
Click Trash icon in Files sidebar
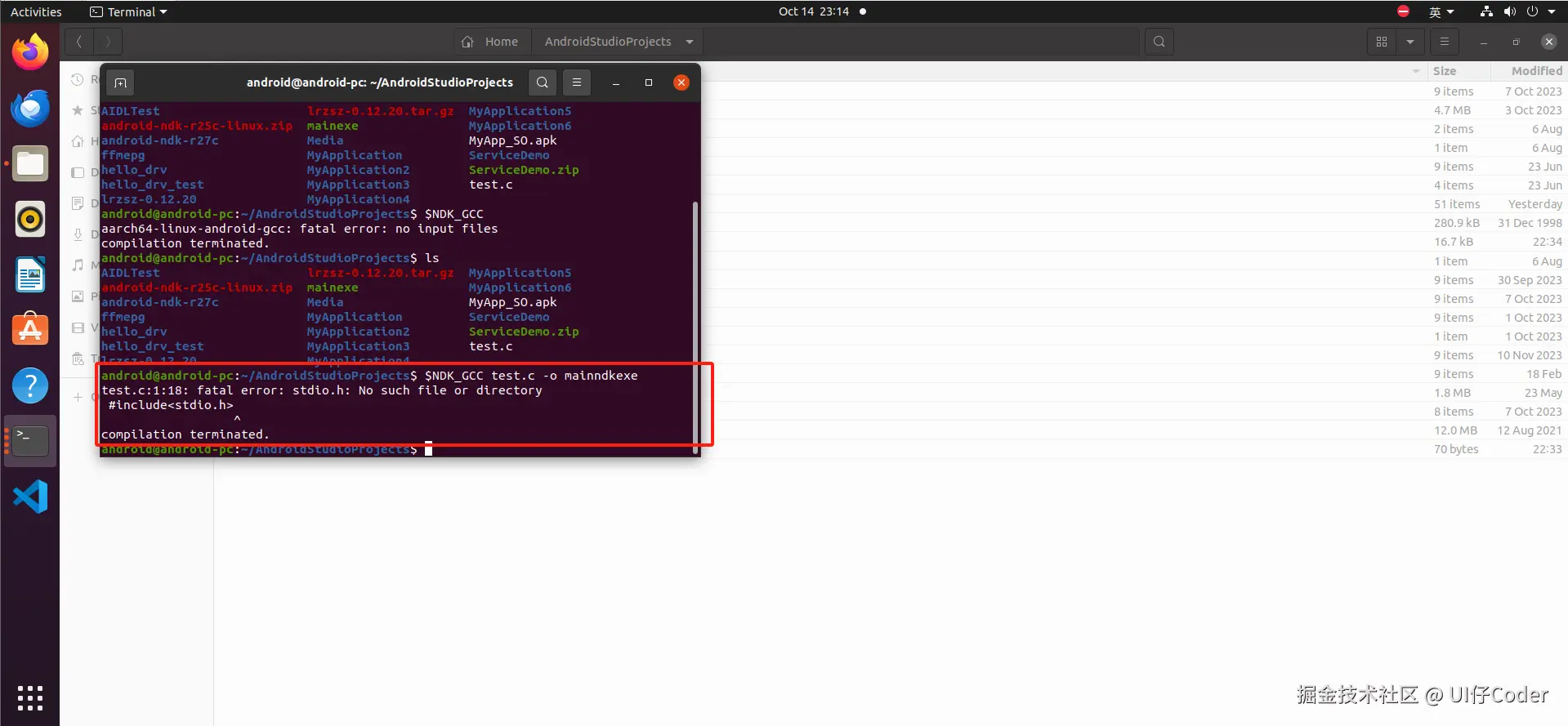(x=78, y=359)
